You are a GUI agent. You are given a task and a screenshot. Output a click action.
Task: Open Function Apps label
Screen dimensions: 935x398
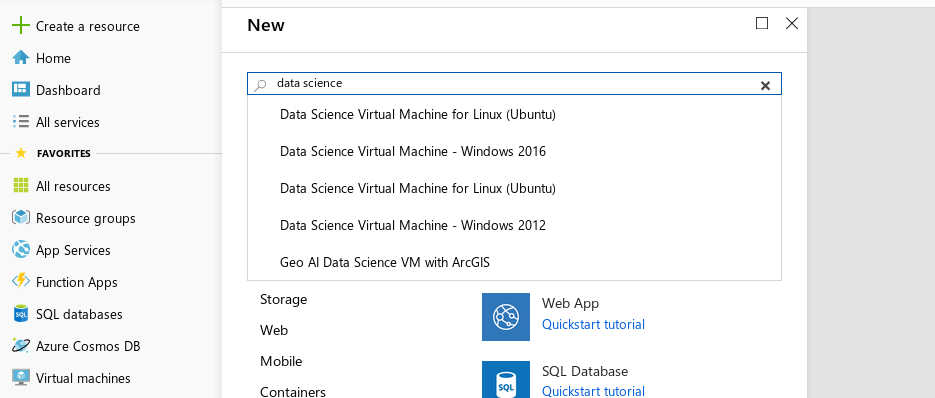point(76,282)
